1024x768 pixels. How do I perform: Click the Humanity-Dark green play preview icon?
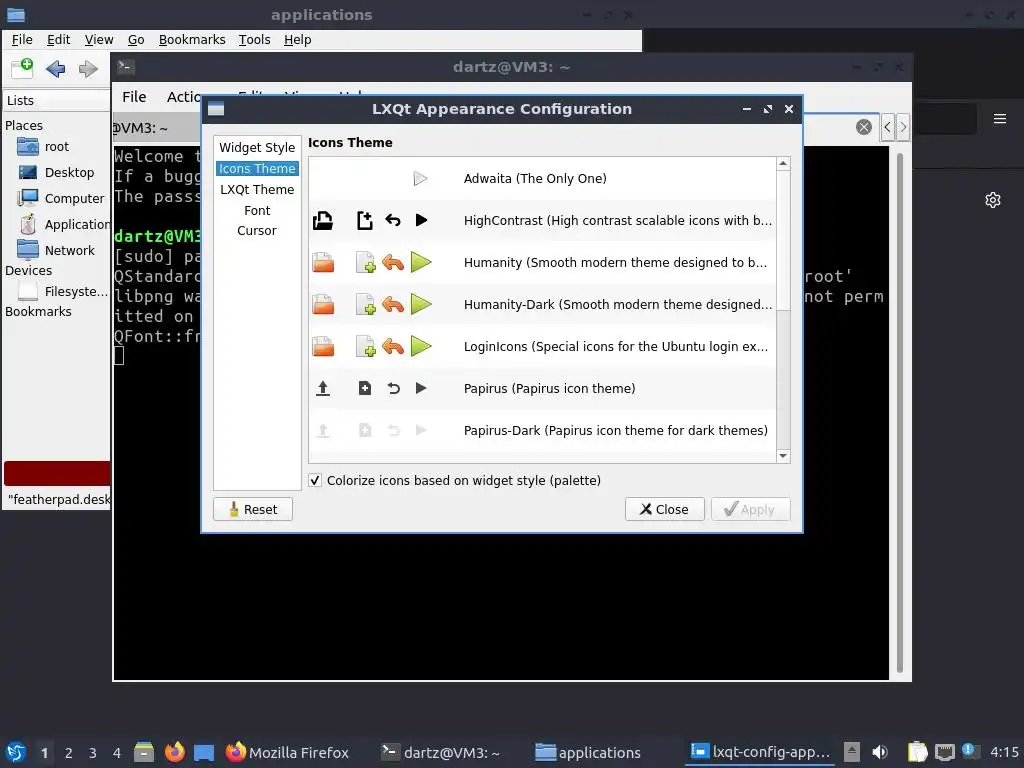(421, 304)
